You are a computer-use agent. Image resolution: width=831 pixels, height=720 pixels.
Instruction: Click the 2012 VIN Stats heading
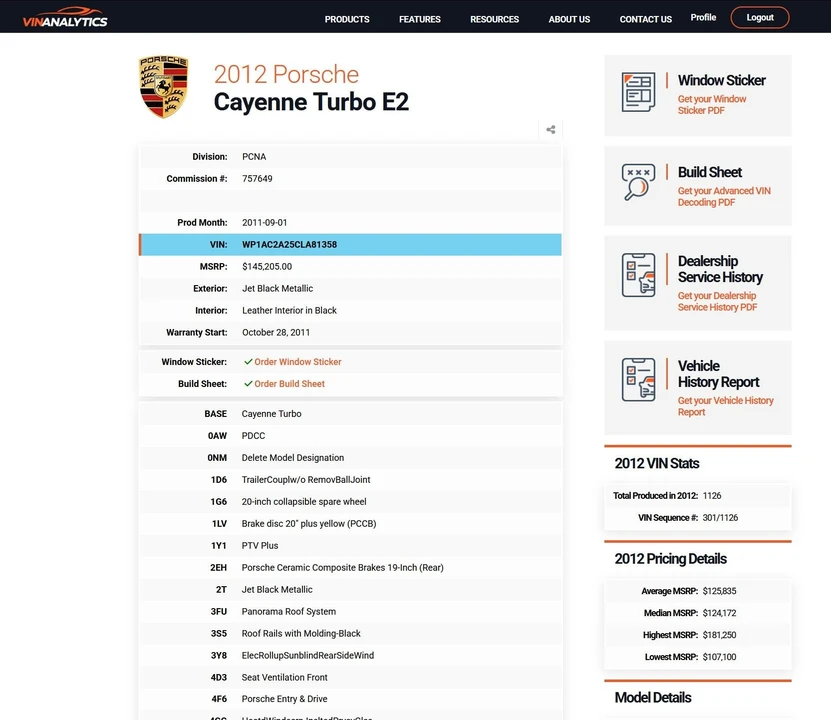[657, 464]
